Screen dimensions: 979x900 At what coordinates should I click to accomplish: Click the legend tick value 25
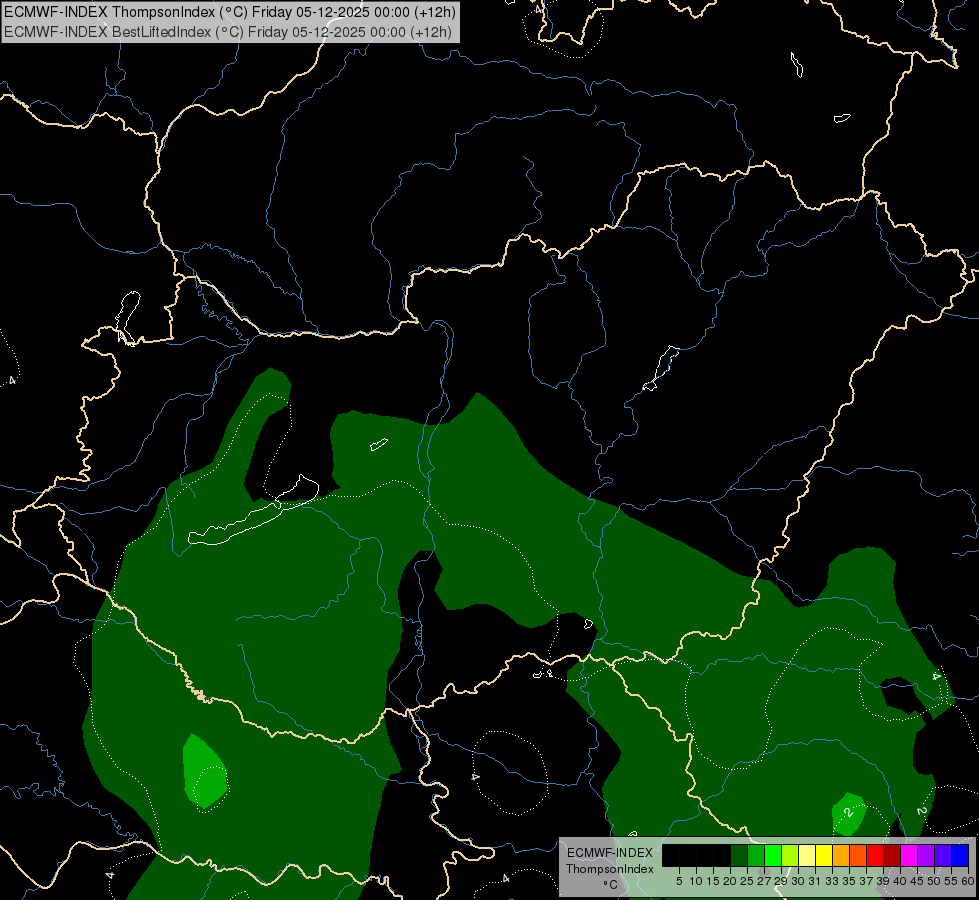[747, 881]
